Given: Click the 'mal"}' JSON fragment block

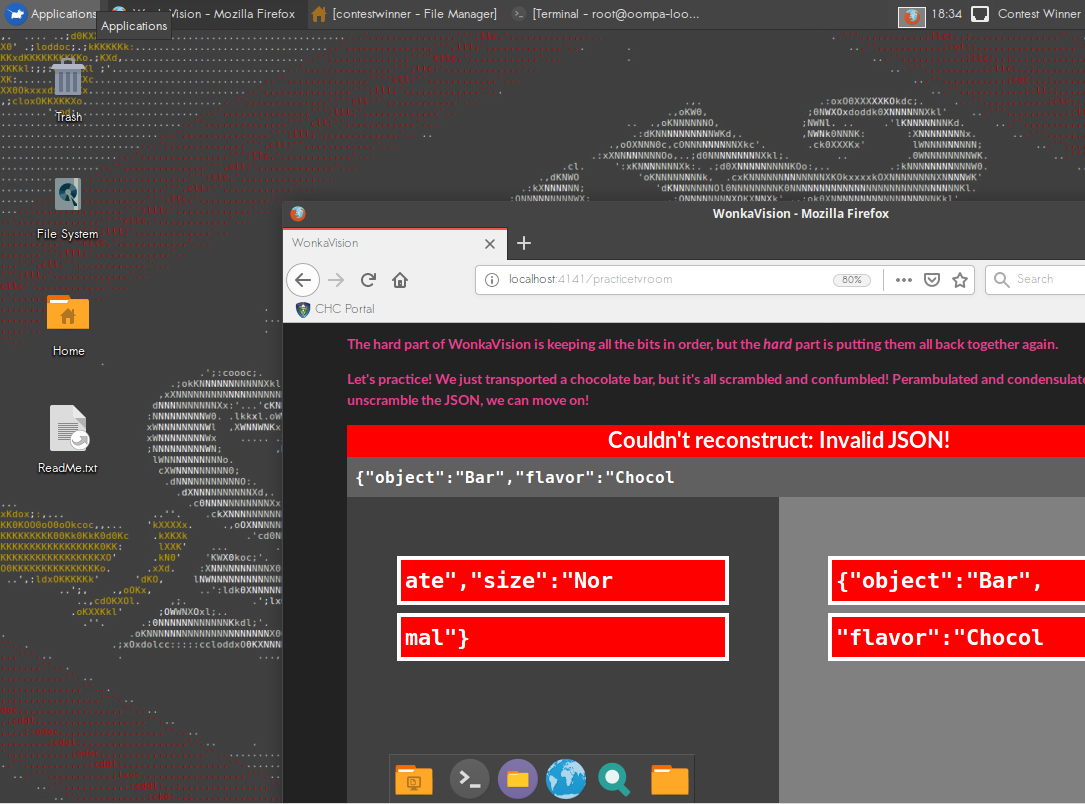Looking at the screenshot, I should [562, 638].
